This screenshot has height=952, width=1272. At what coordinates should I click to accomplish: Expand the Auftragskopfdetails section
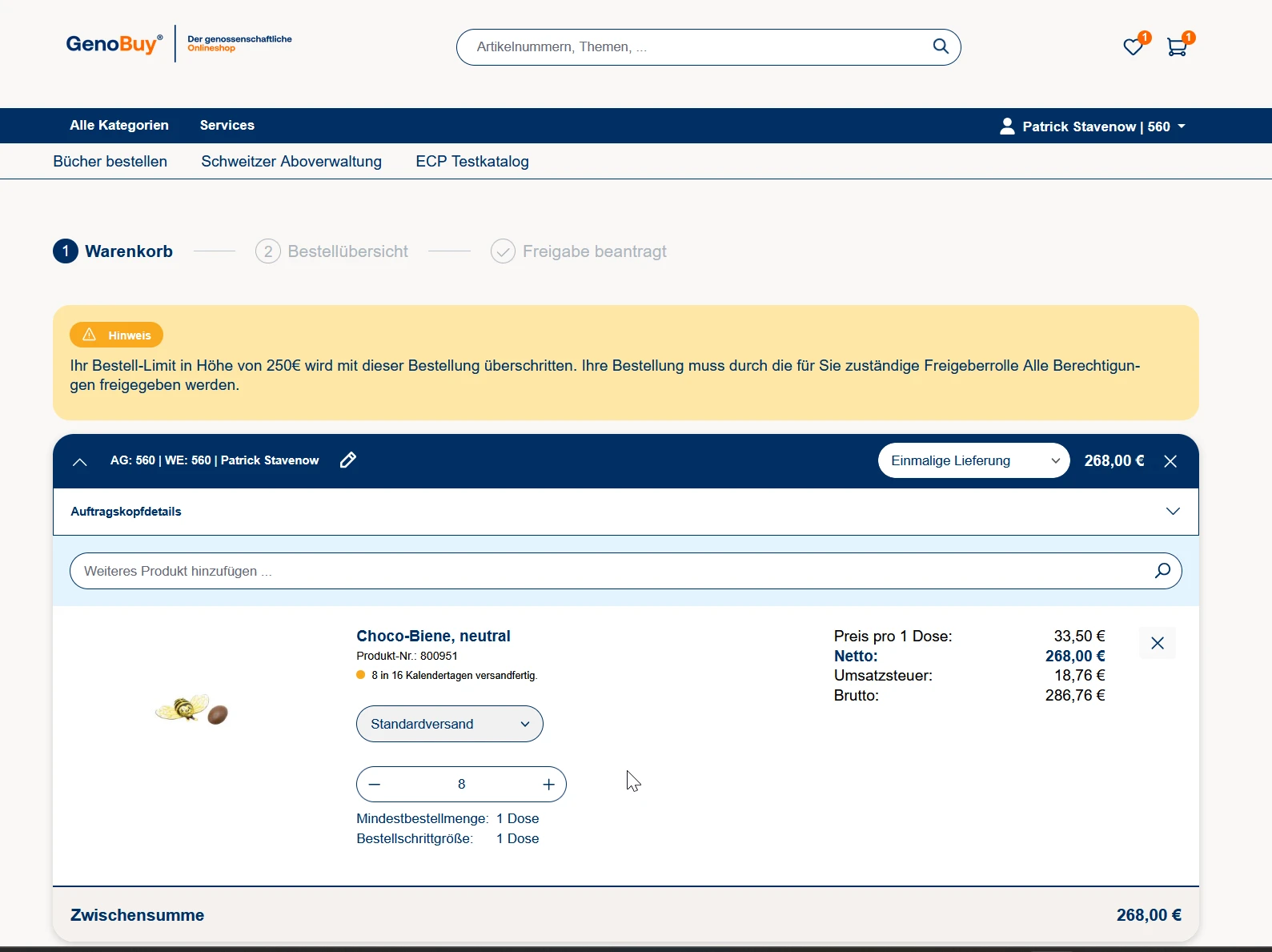(x=1172, y=512)
